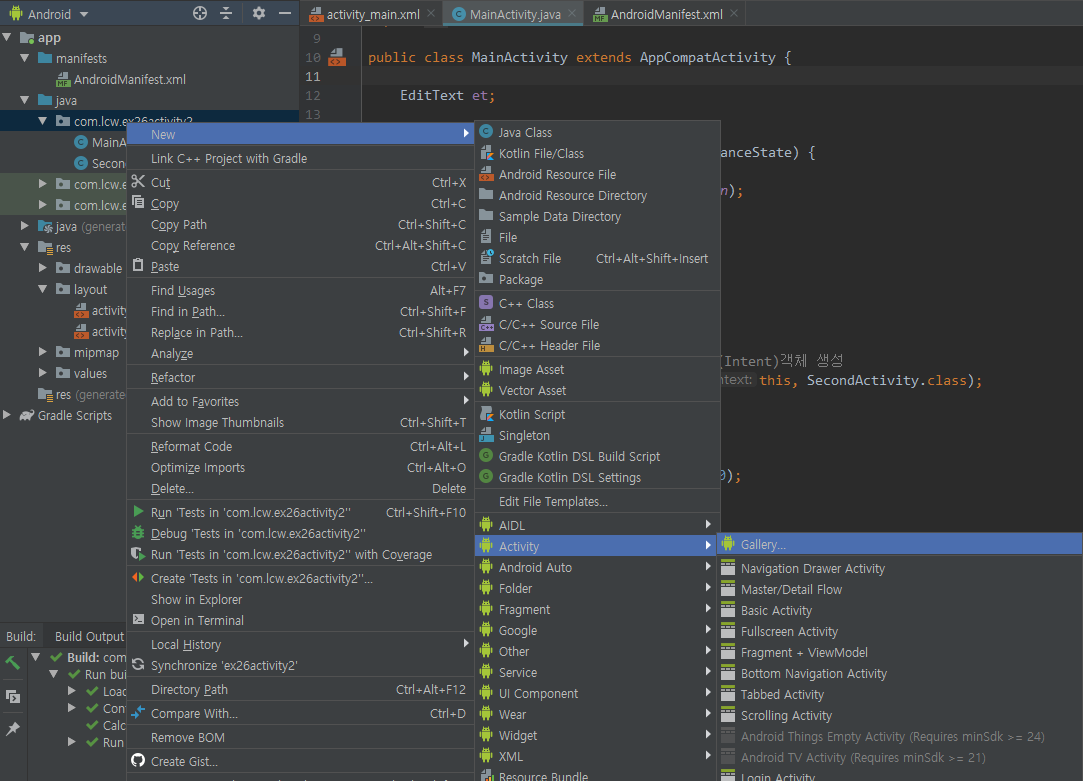Run Tests in com.lcw.ex26activity2
The image size is (1083, 781).
300,512
